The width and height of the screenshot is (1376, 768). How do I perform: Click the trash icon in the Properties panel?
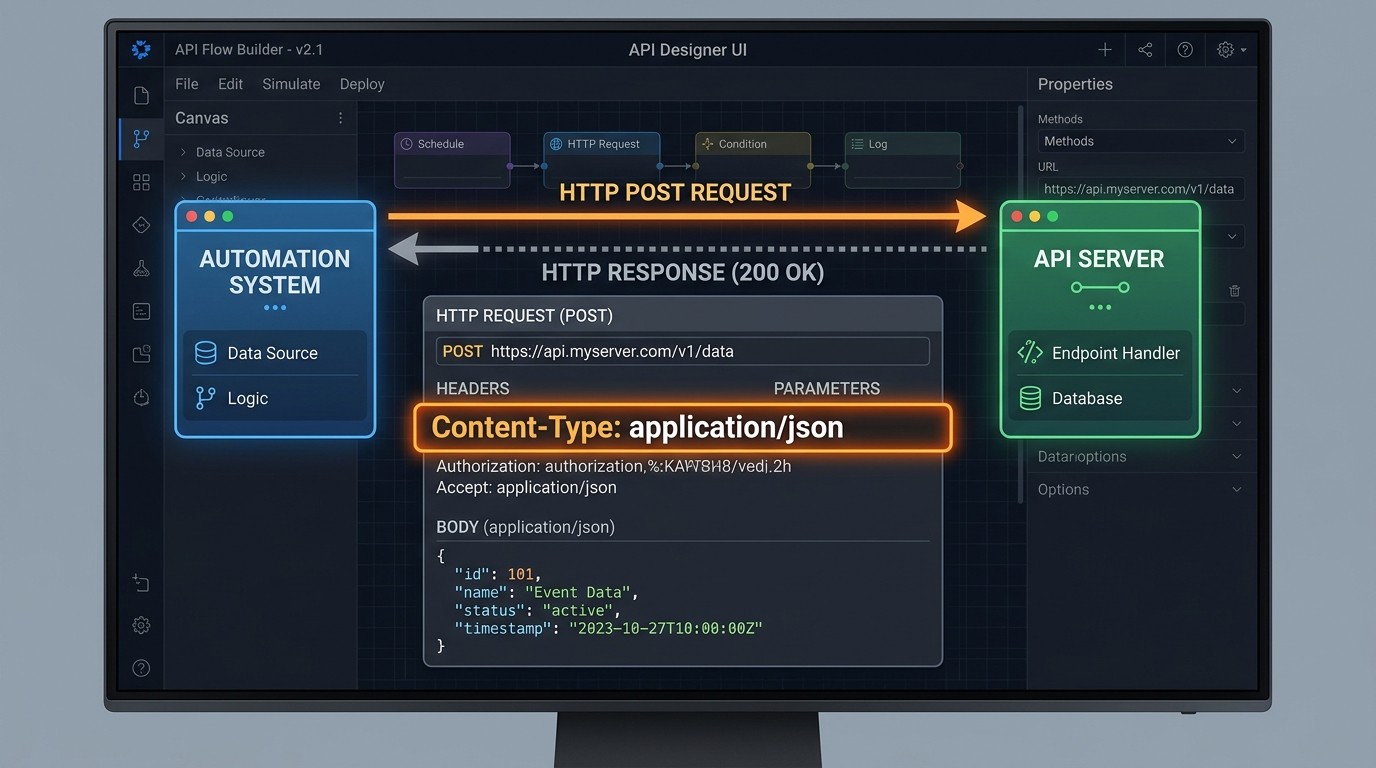point(1234,291)
